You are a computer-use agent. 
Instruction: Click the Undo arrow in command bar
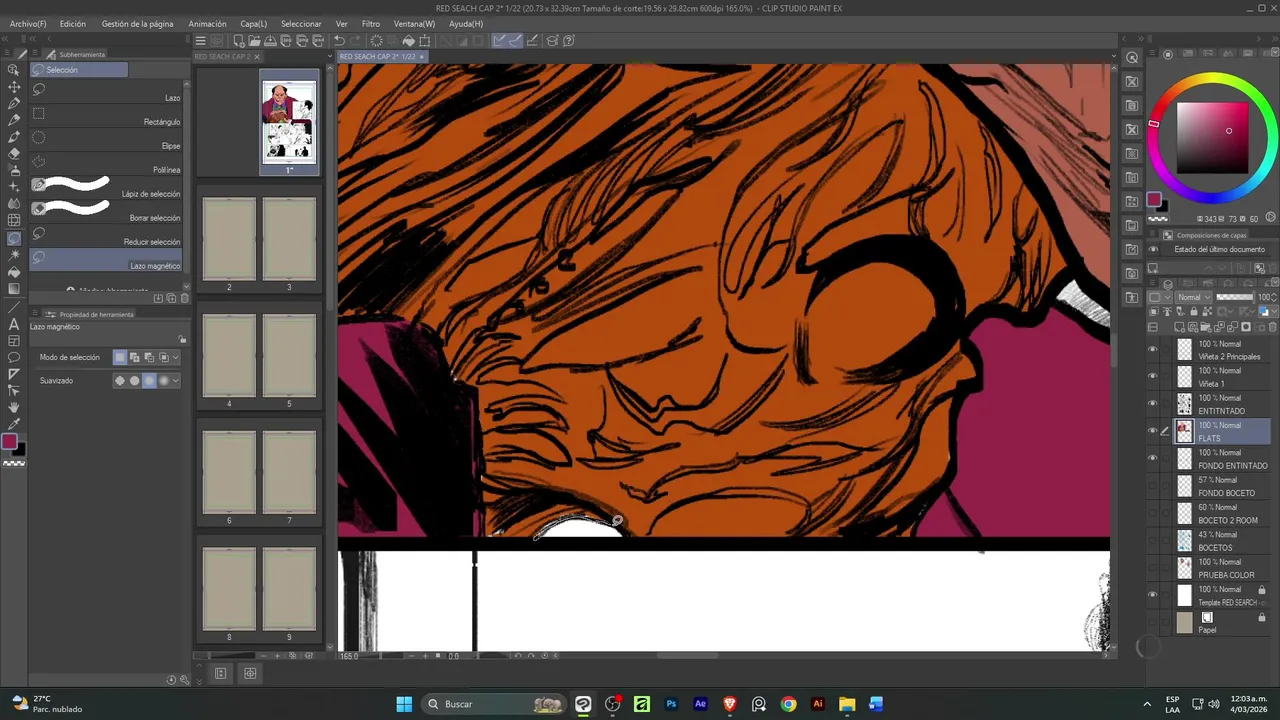coord(339,41)
